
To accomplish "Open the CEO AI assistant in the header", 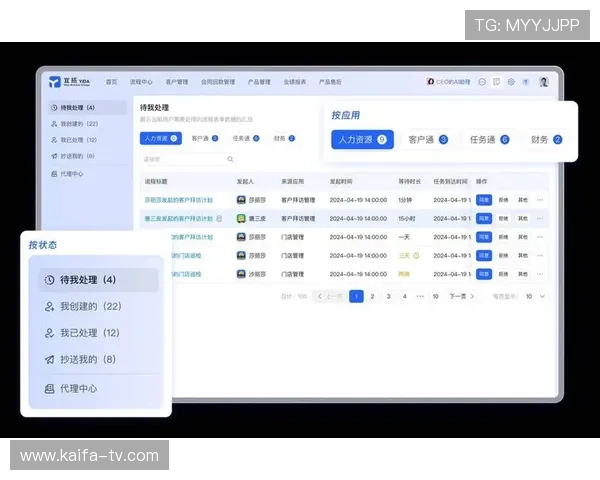I will (448, 82).
